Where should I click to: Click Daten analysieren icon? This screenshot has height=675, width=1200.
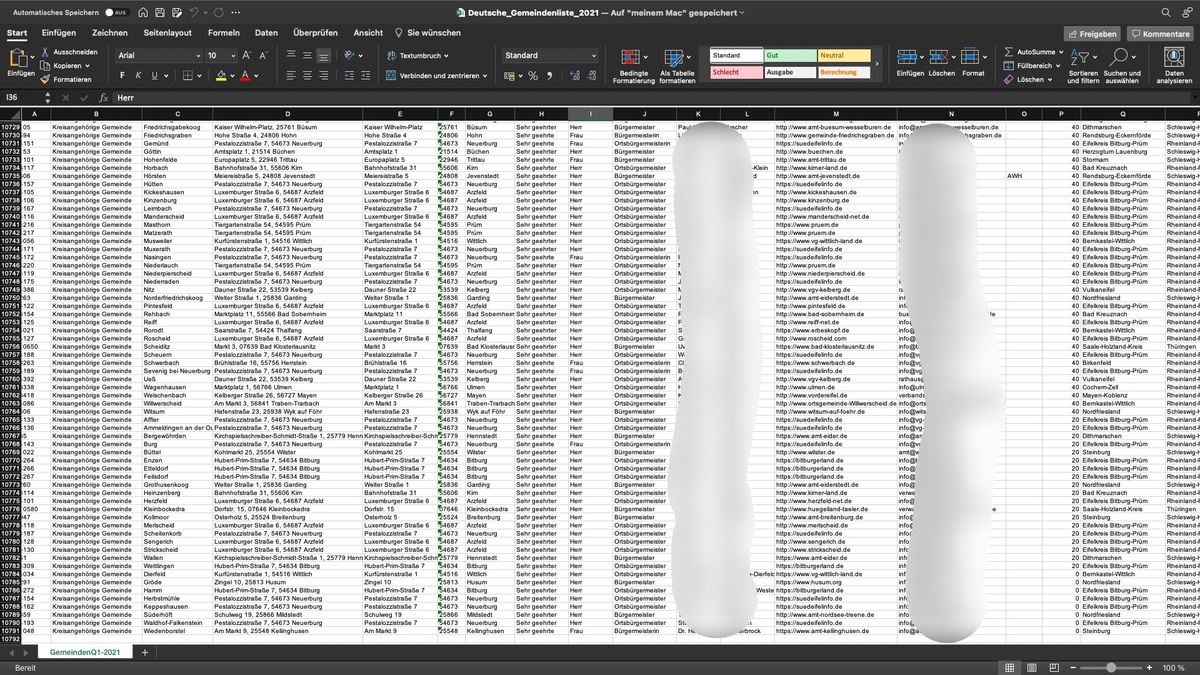(x=1174, y=66)
